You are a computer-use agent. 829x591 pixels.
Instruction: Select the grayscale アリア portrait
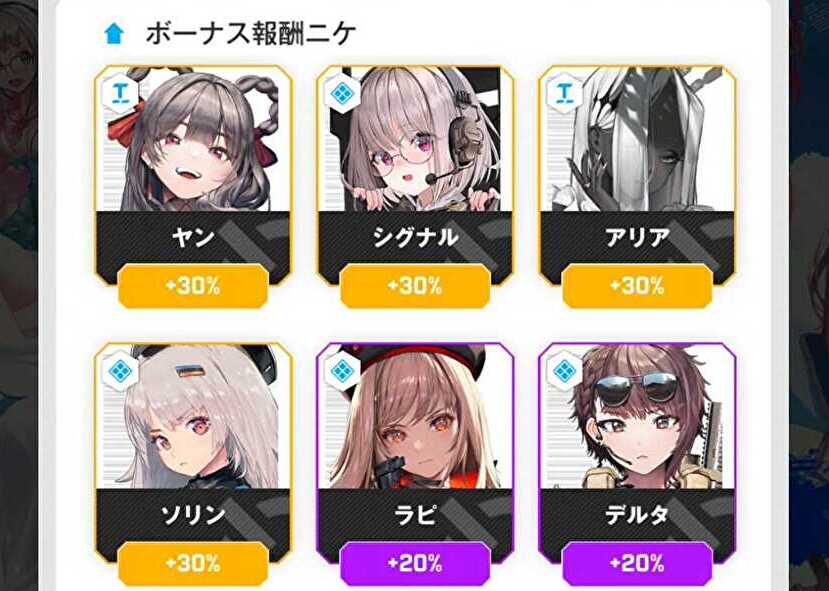[x=638, y=139]
